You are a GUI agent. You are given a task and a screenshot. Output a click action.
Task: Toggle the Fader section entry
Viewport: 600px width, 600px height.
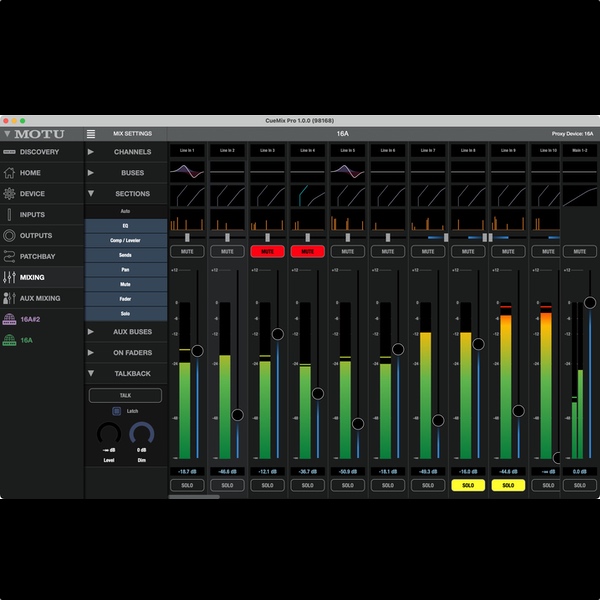tap(126, 299)
